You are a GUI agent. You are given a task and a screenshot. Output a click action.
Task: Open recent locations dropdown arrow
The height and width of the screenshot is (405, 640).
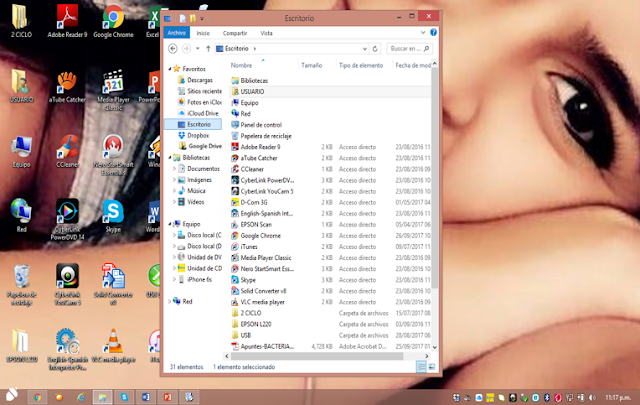coord(198,49)
